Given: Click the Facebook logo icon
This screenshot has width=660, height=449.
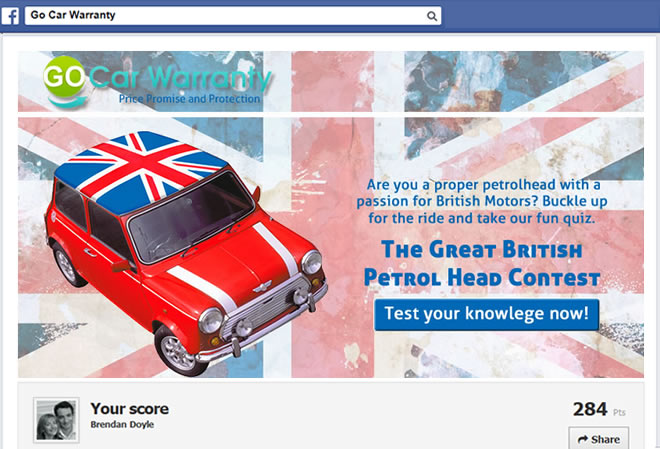Looking at the screenshot, I should pos(10,16).
